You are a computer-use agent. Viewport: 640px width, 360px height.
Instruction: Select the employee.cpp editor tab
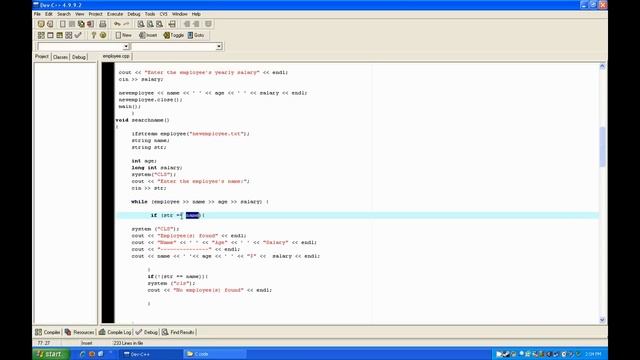pyautogui.click(x=116, y=56)
